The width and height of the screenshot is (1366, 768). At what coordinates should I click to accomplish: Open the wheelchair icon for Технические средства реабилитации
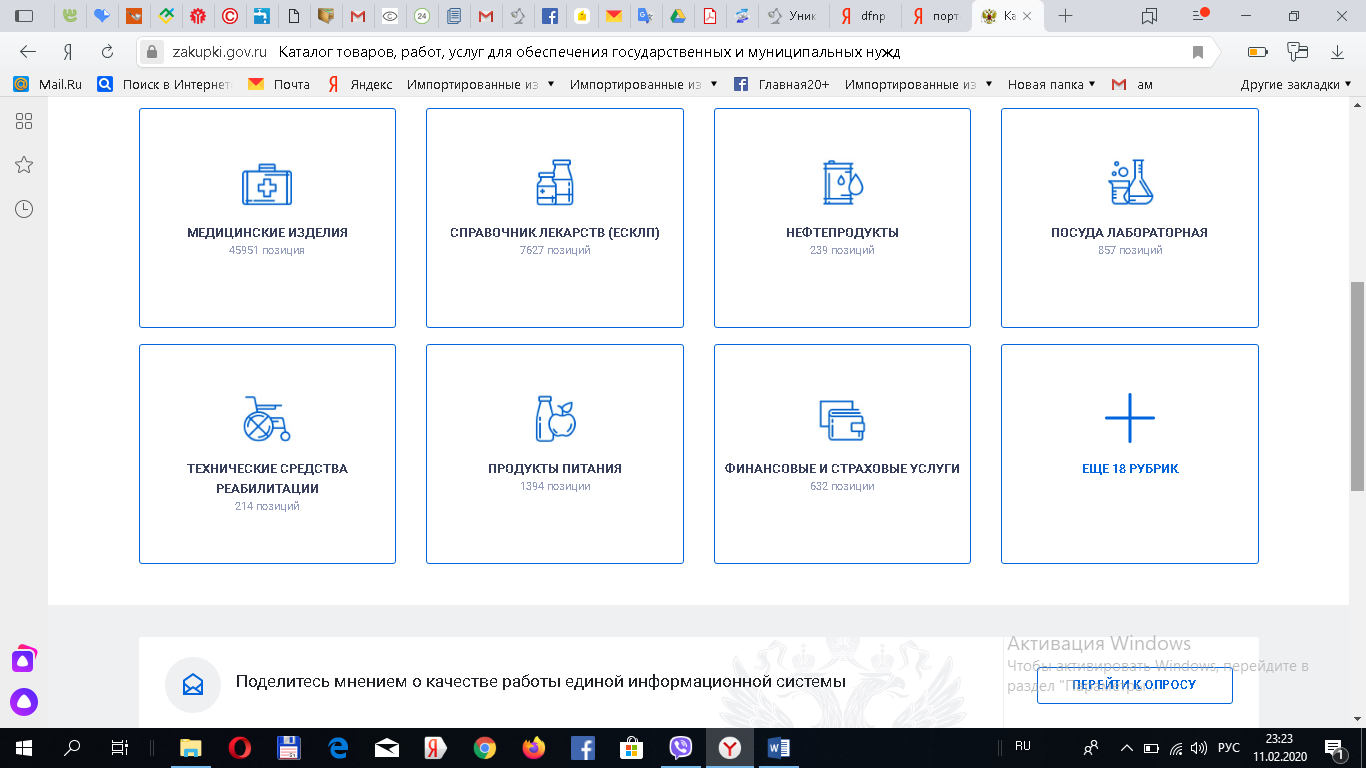[267, 419]
